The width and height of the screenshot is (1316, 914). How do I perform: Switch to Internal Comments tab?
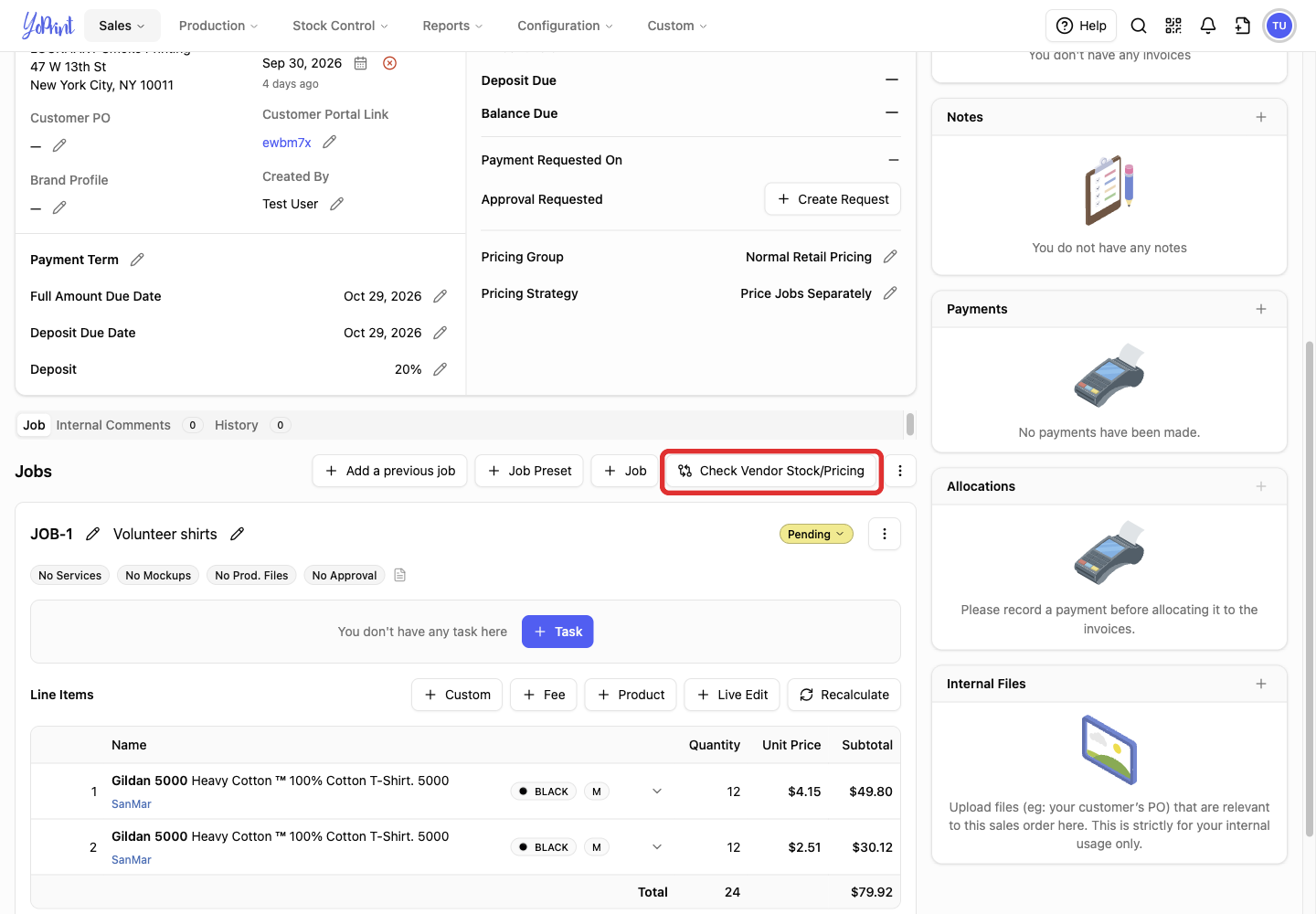[127, 425]
